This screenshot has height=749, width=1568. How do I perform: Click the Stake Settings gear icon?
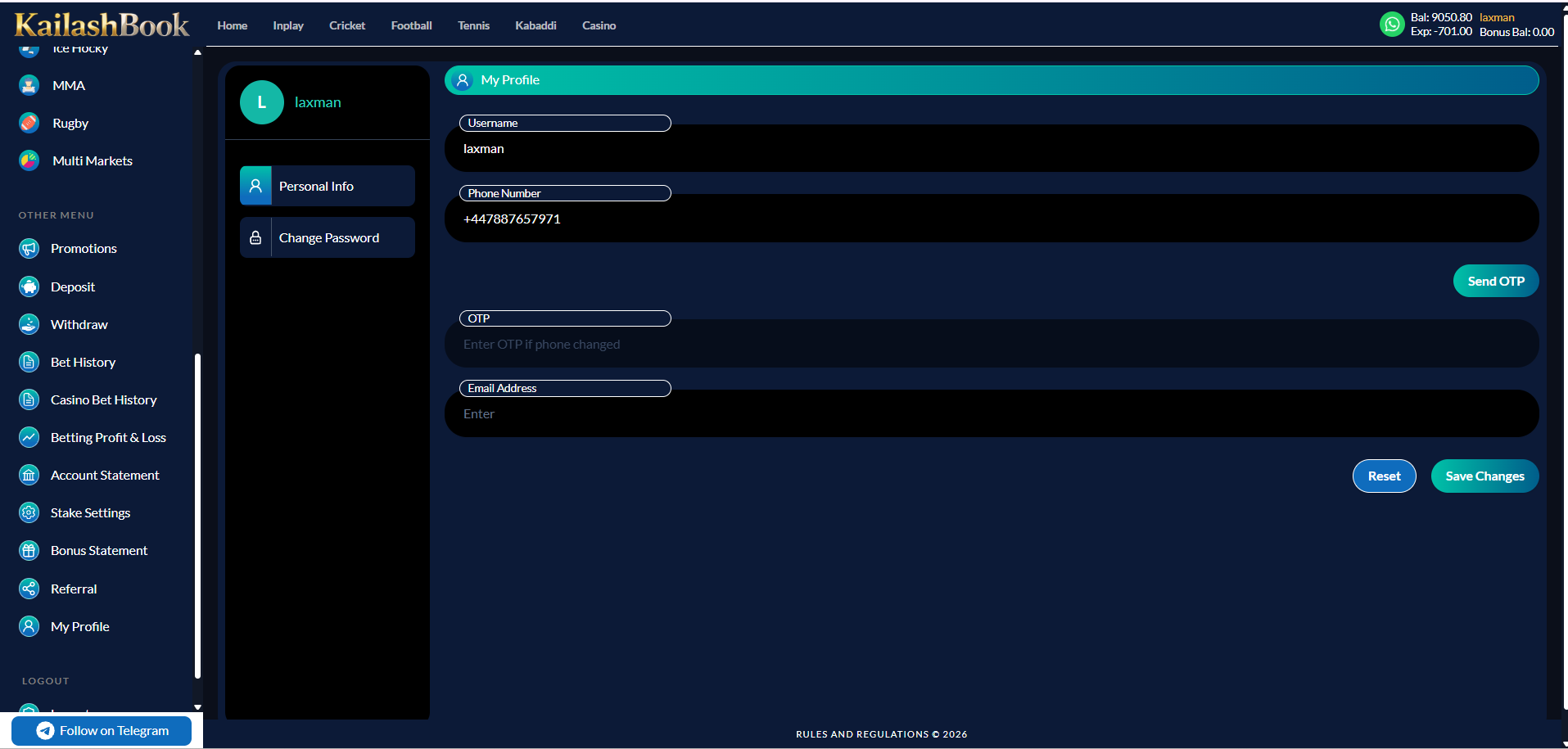(x=29, y=512)
